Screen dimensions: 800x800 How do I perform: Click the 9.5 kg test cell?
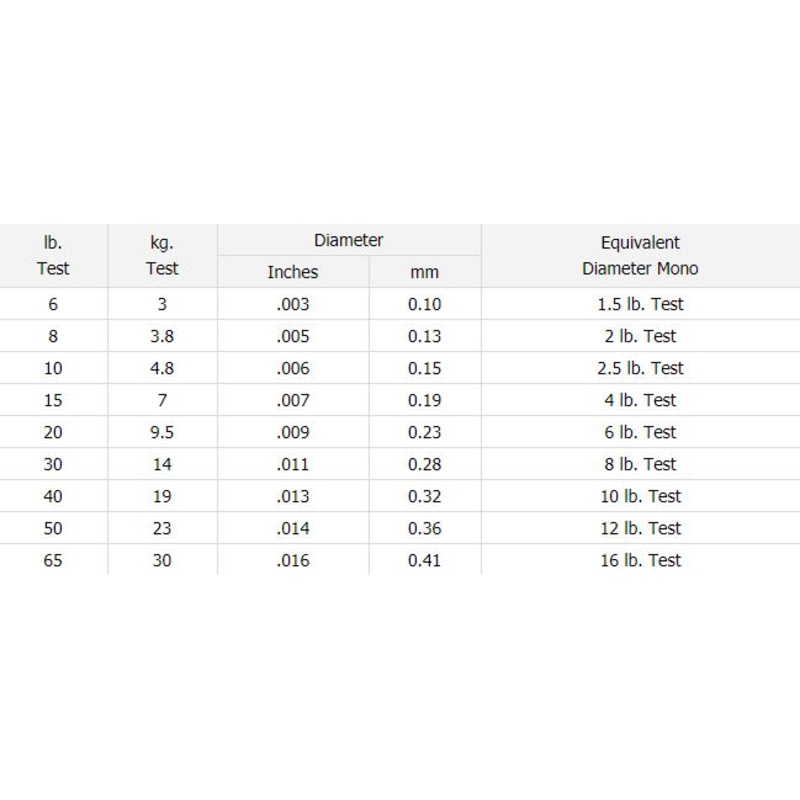pyautogui.click(x=162, y=432)
